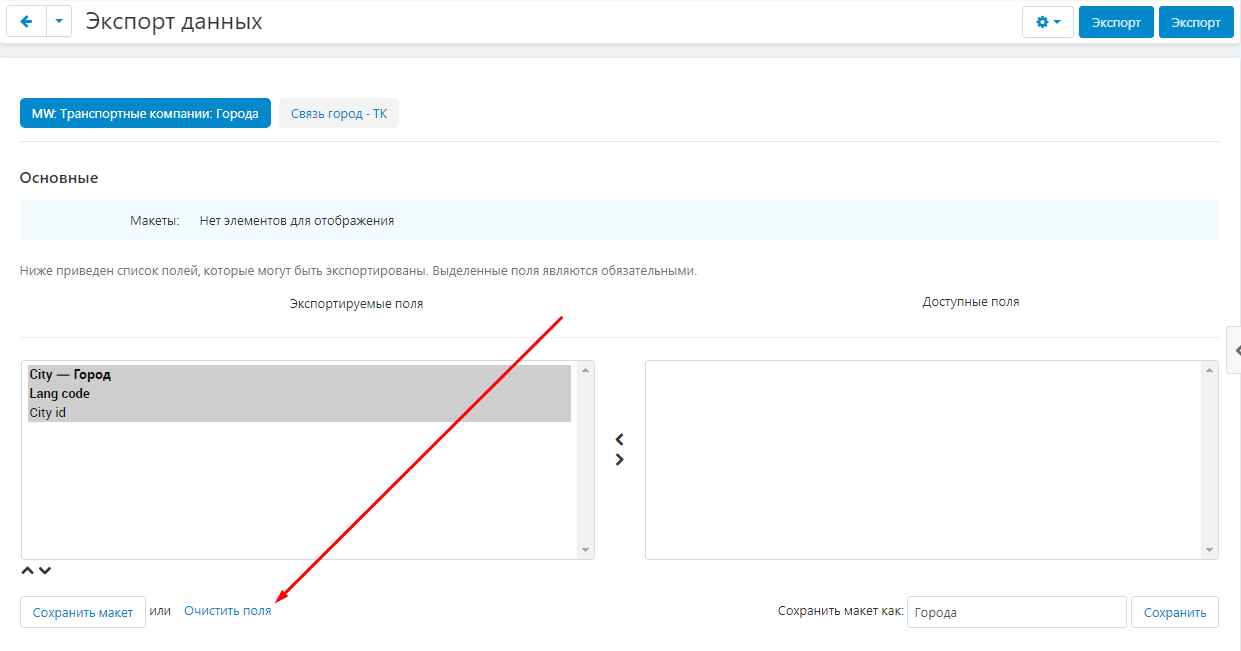Move the selected field up with the up chevron
This screenshot has width=1241, height=651.
pyautogui.click(x=28, y=571)
